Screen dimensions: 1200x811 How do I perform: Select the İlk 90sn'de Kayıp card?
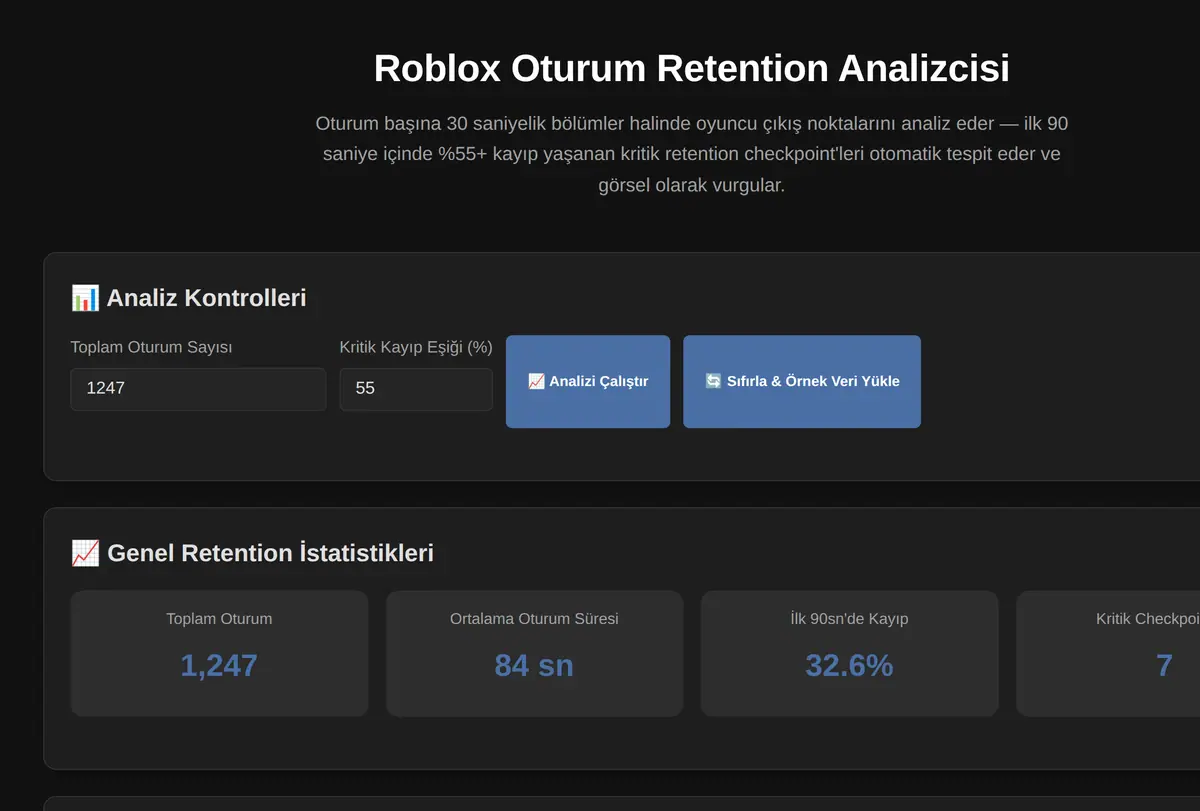(849, 653)
